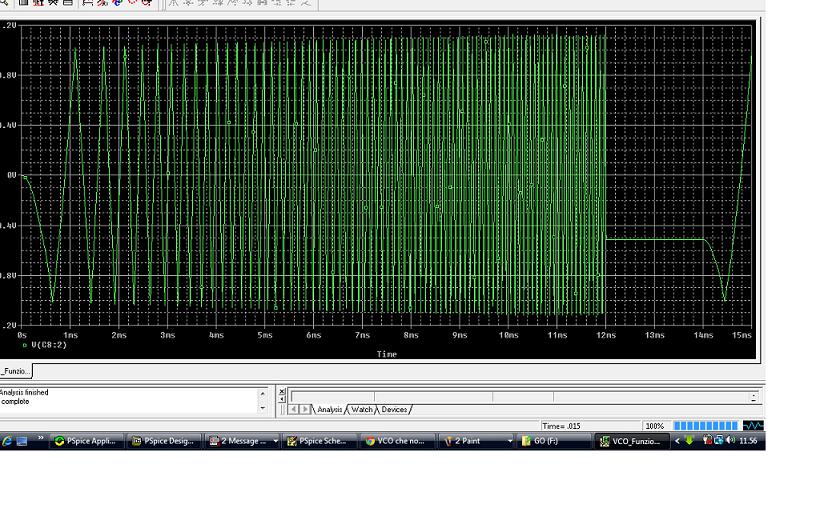Click the volume speaker tray icon
Screen dimensions: 820x512
730,441
